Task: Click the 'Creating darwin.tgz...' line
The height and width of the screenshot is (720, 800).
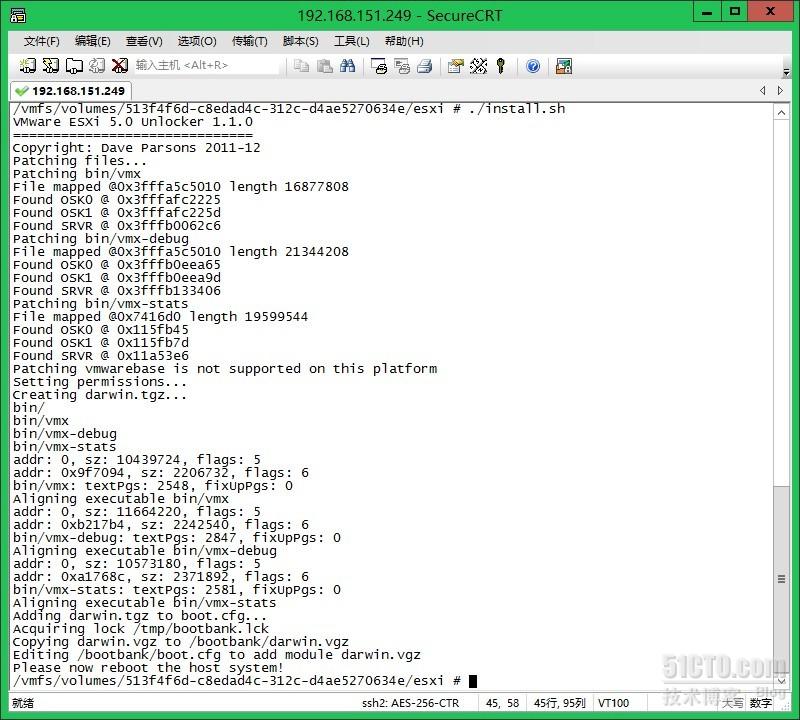Action: (x=100, y=395)
